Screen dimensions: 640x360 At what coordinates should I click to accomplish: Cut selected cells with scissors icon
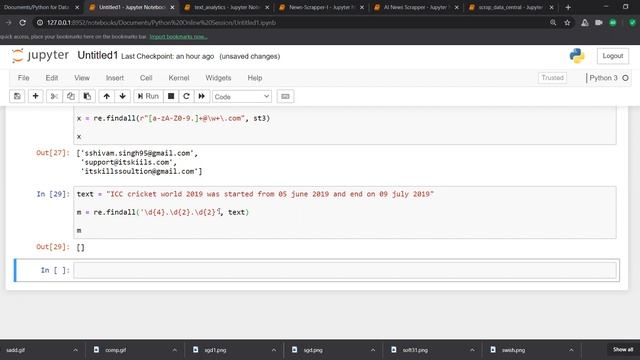click(54, 96)
